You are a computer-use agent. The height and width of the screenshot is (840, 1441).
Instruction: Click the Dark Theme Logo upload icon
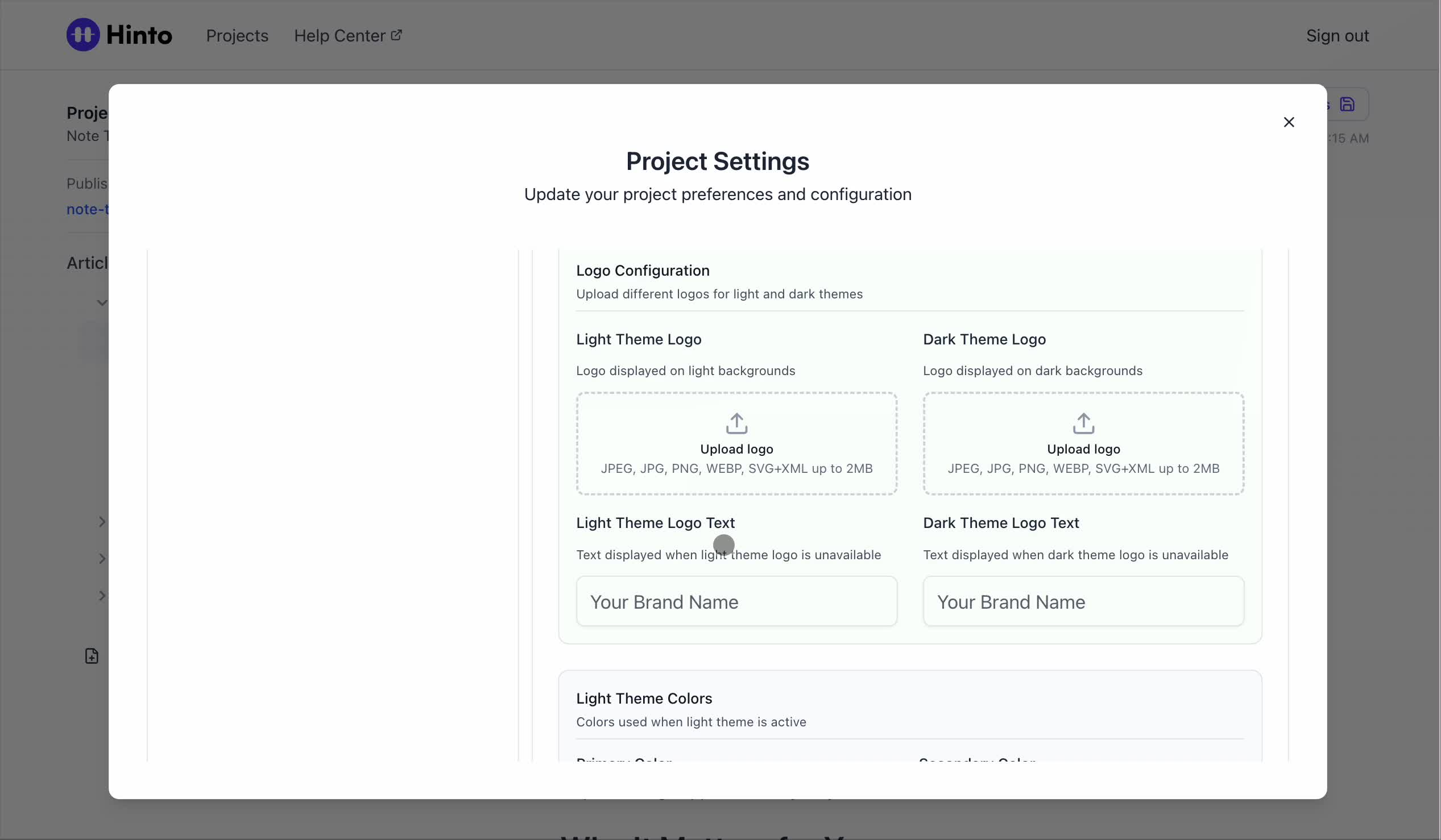pyautogui.click(x=1083, y=423)
